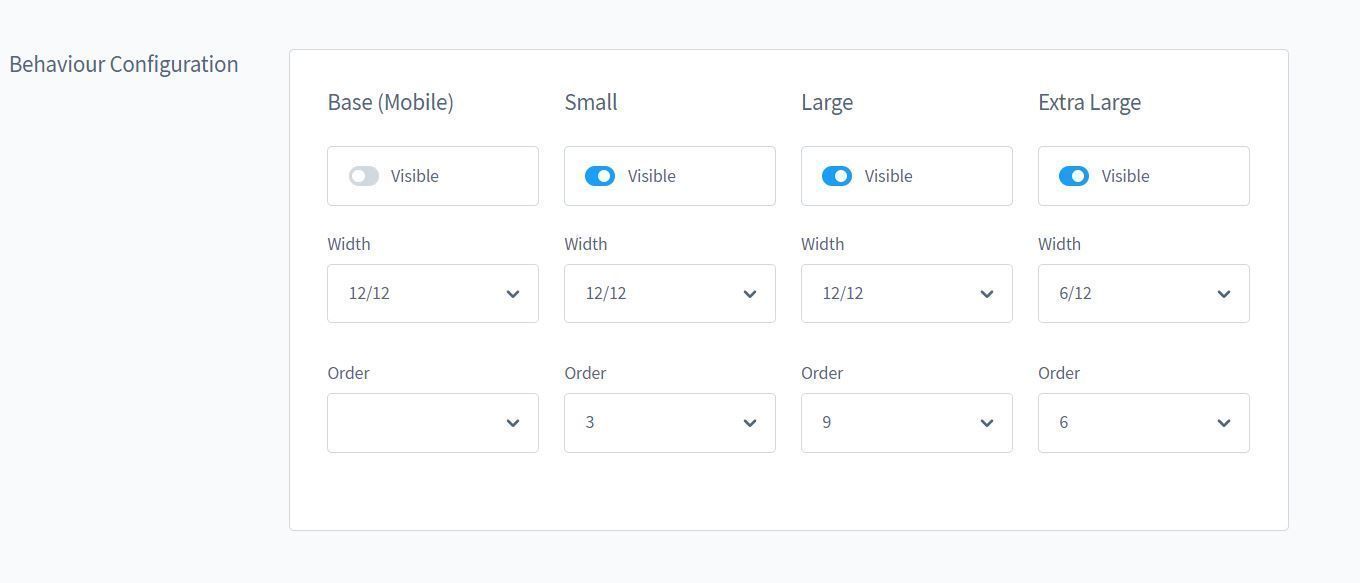Viewport: 1360px width, 583px height.
Task: Toggle Extra Large visibility switch
Action: click(1074, 176)
